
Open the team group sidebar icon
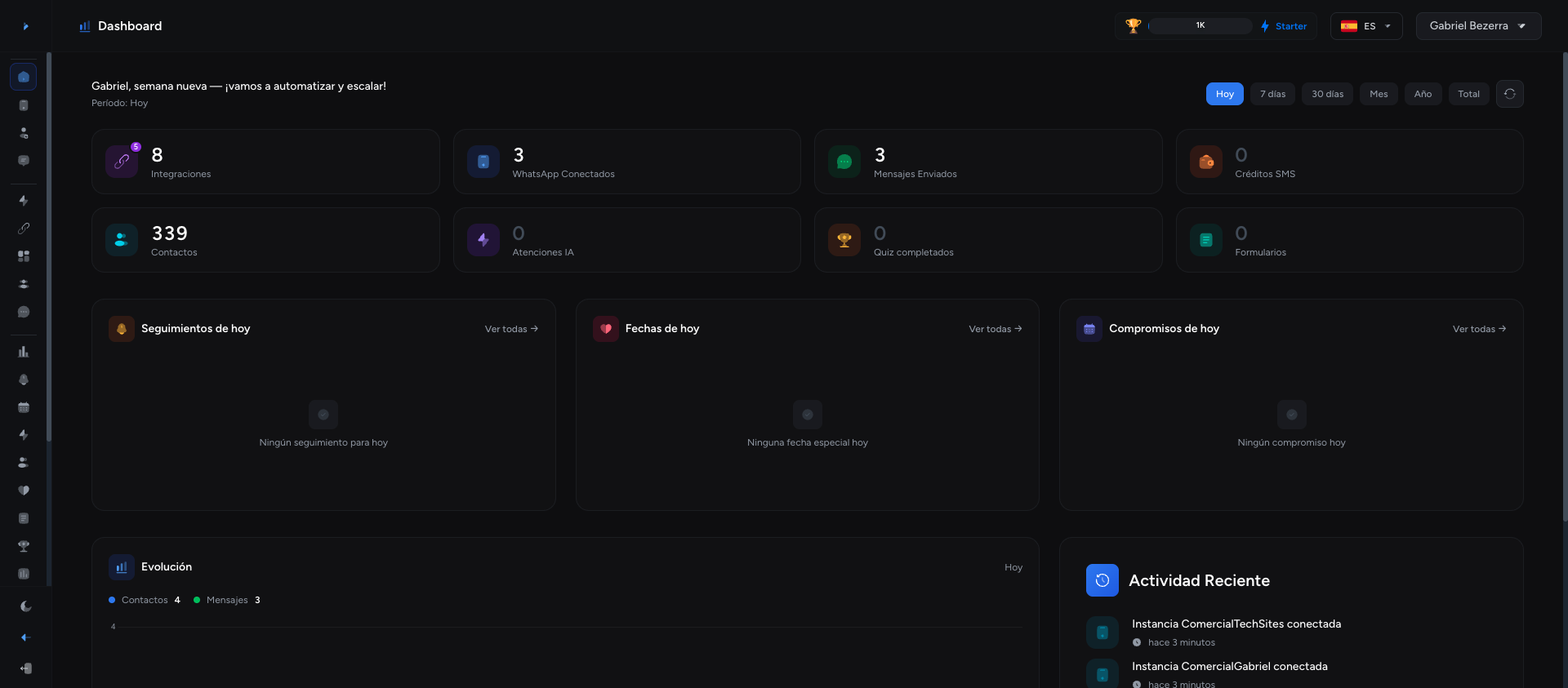pyautogui.click(x=24, y=284)
